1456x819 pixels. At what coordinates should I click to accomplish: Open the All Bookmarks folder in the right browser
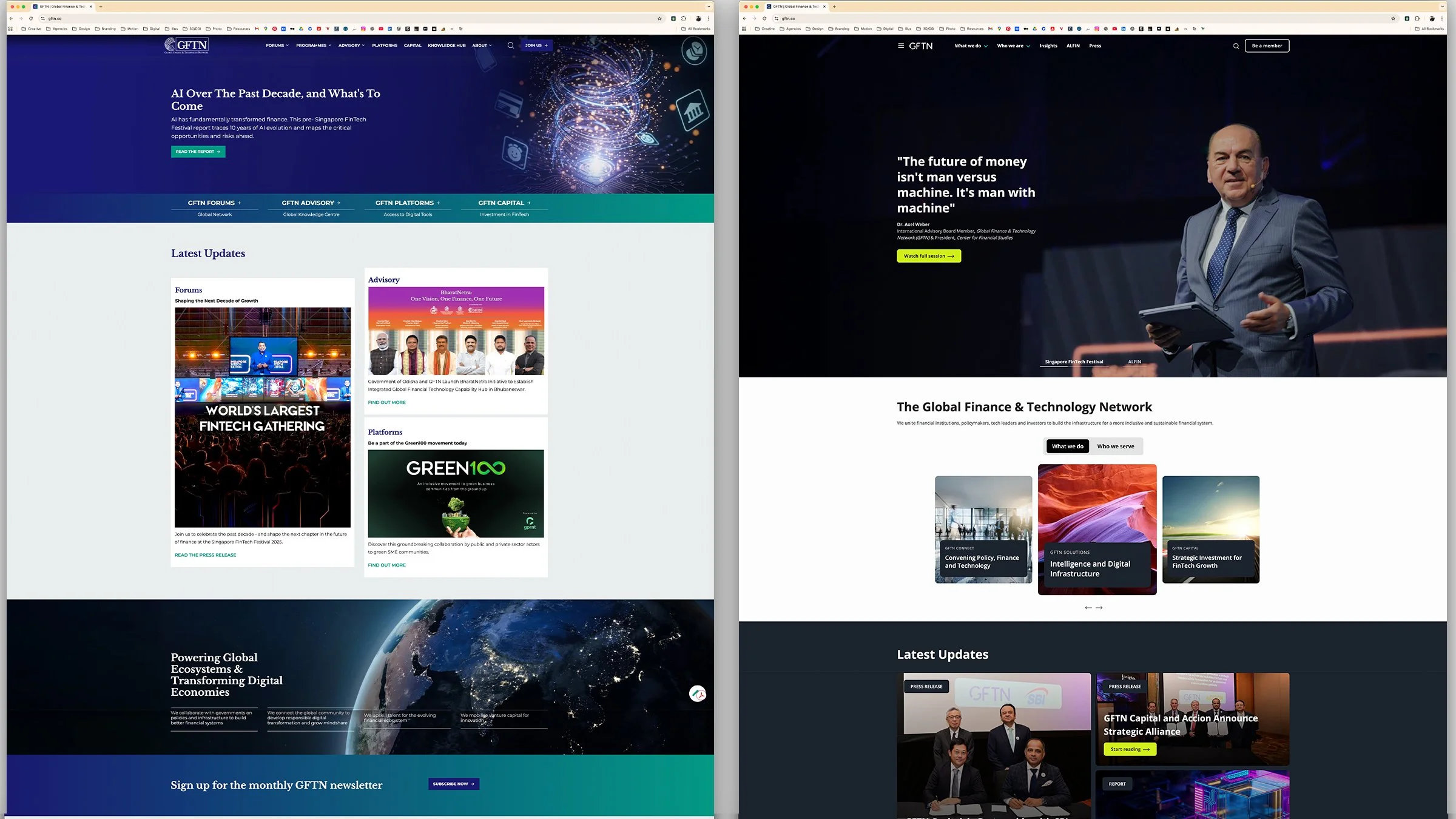coord(1429,29)
